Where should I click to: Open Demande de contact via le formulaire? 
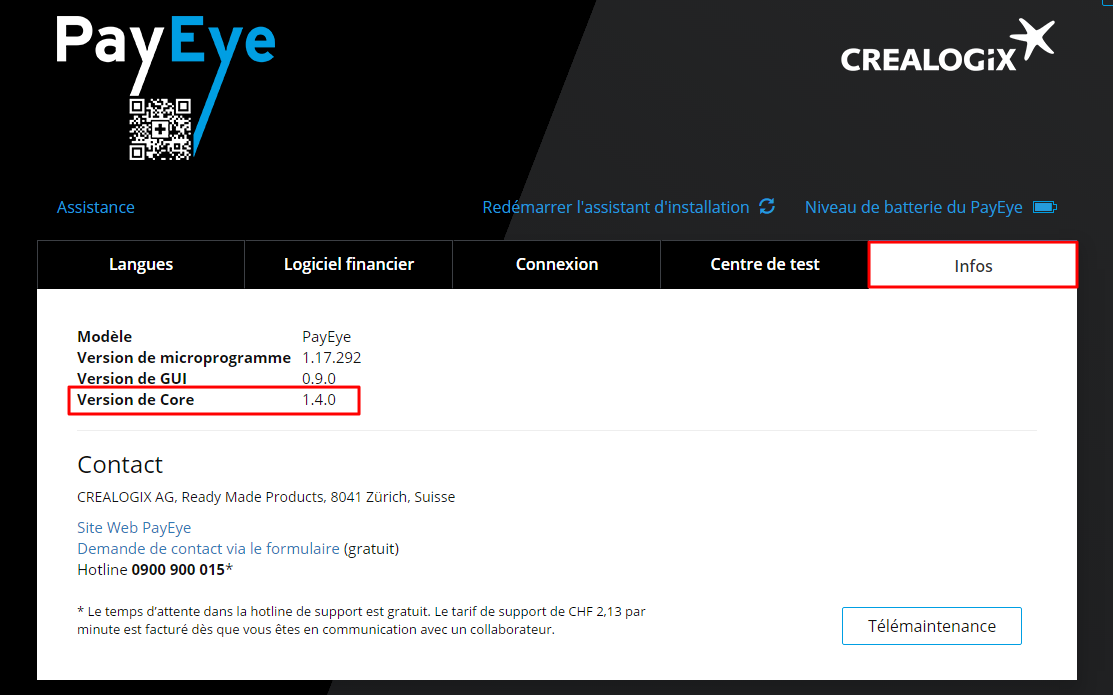(208, 549)
